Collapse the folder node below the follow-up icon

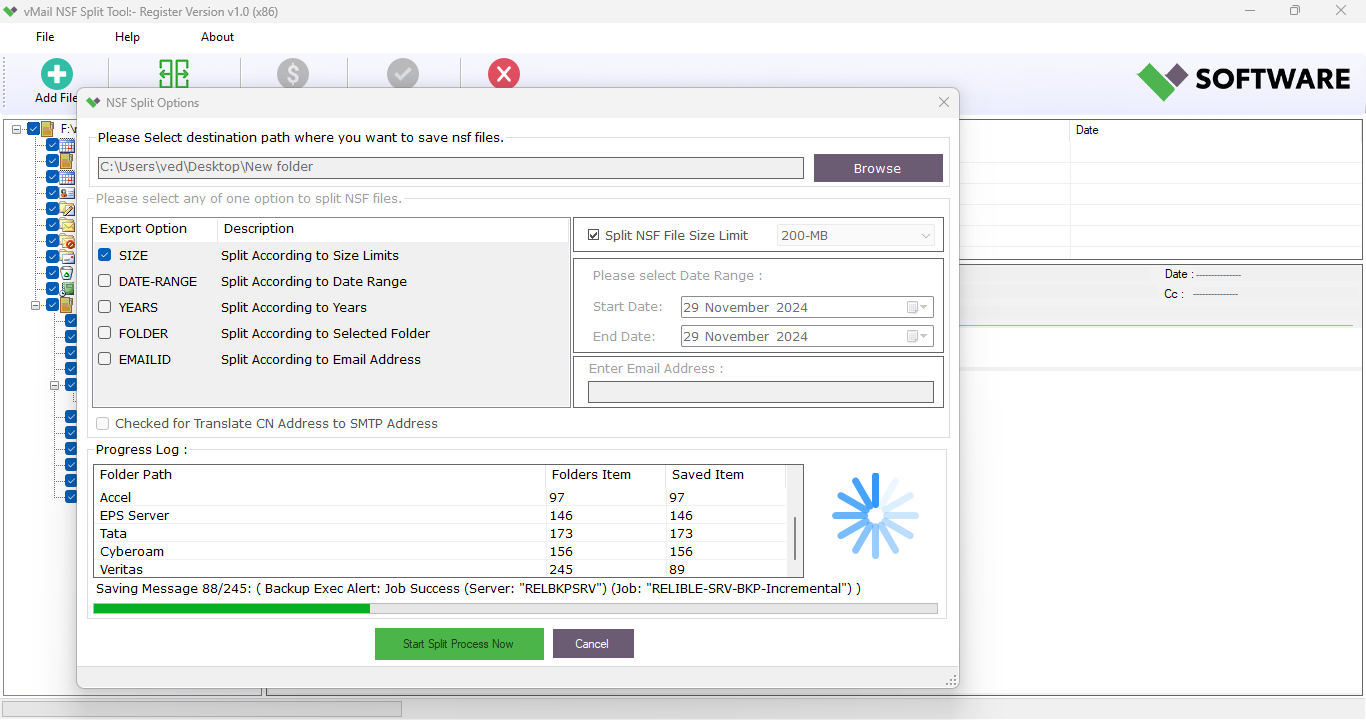(x=36, y=305)
